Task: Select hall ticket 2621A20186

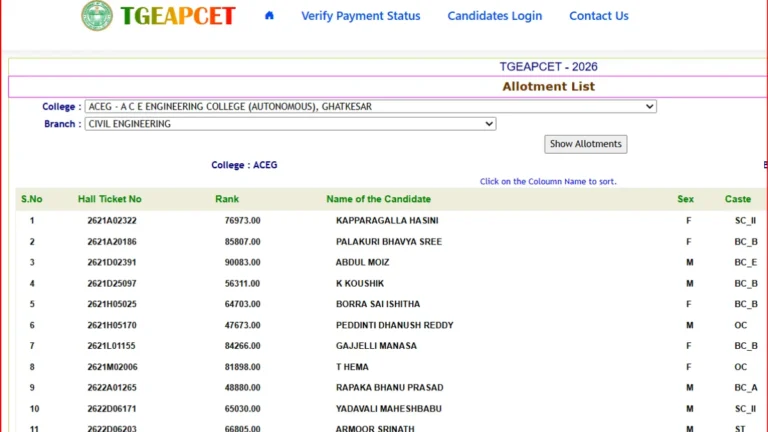Action: [112, 241]
